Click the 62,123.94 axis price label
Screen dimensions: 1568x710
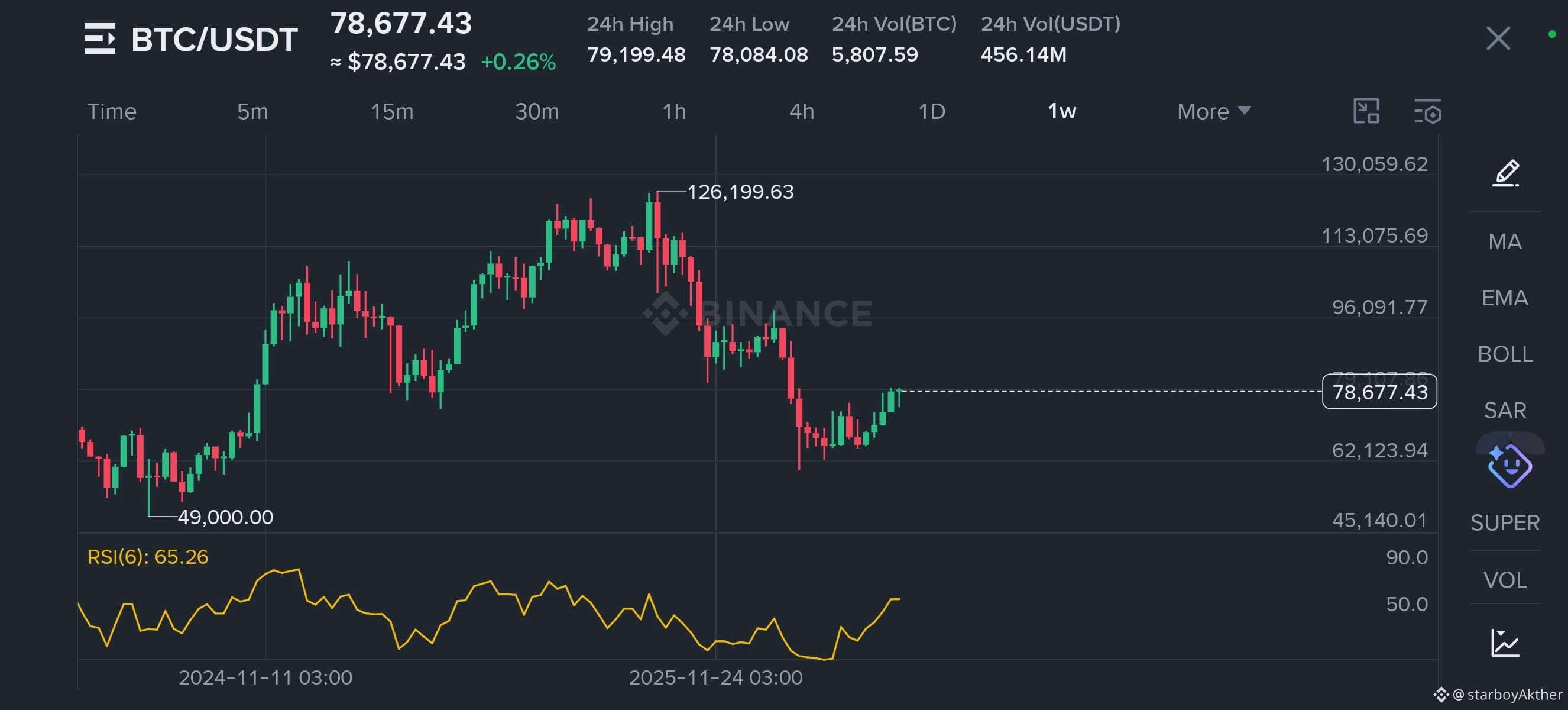(x=1379, y=450)
